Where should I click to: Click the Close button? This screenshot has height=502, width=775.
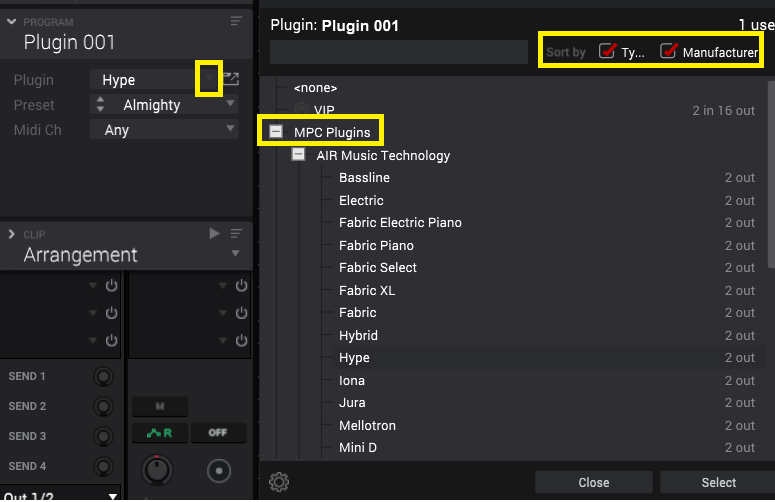click(594, 482)
